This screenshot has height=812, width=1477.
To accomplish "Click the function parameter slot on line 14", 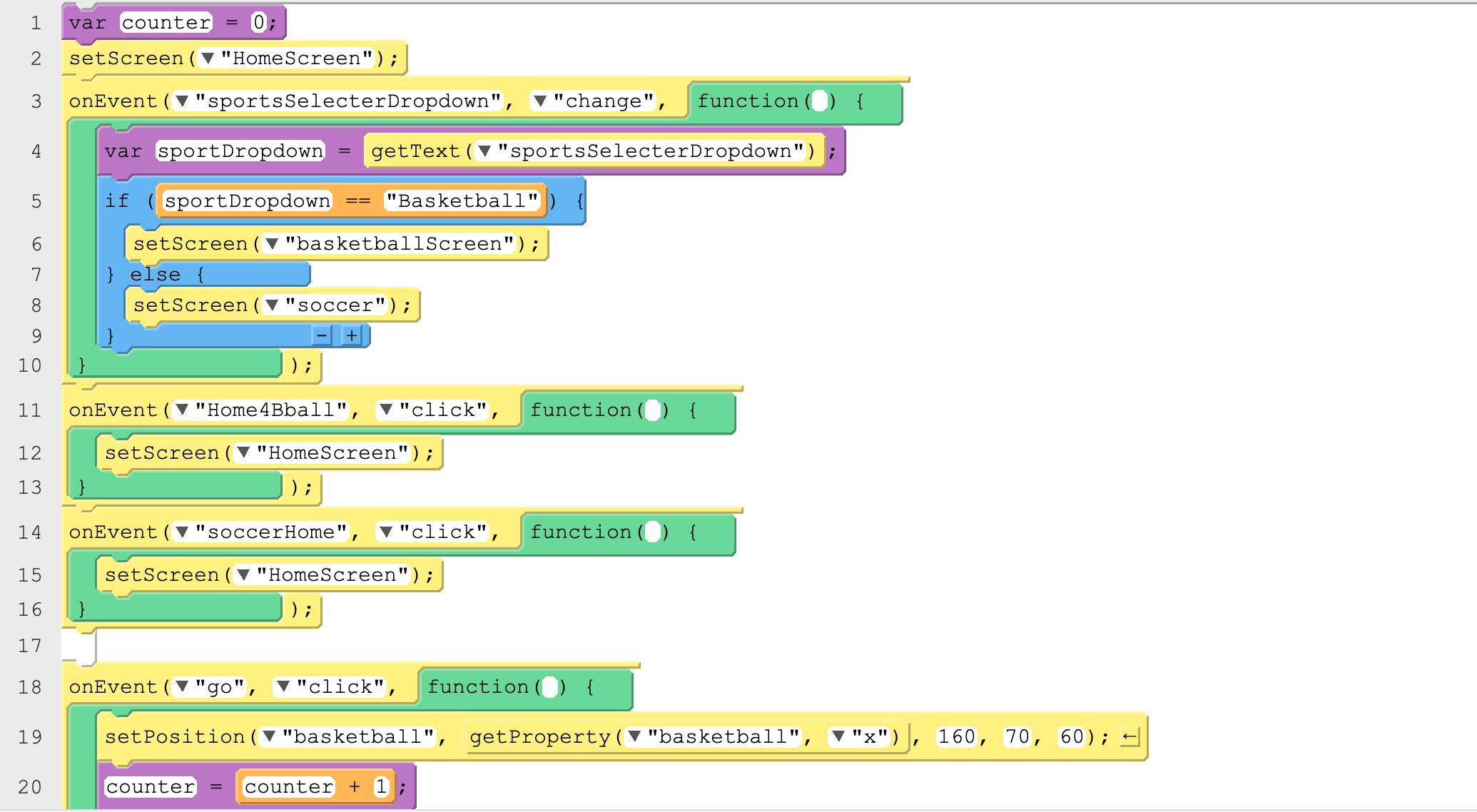I will (653, 532).
